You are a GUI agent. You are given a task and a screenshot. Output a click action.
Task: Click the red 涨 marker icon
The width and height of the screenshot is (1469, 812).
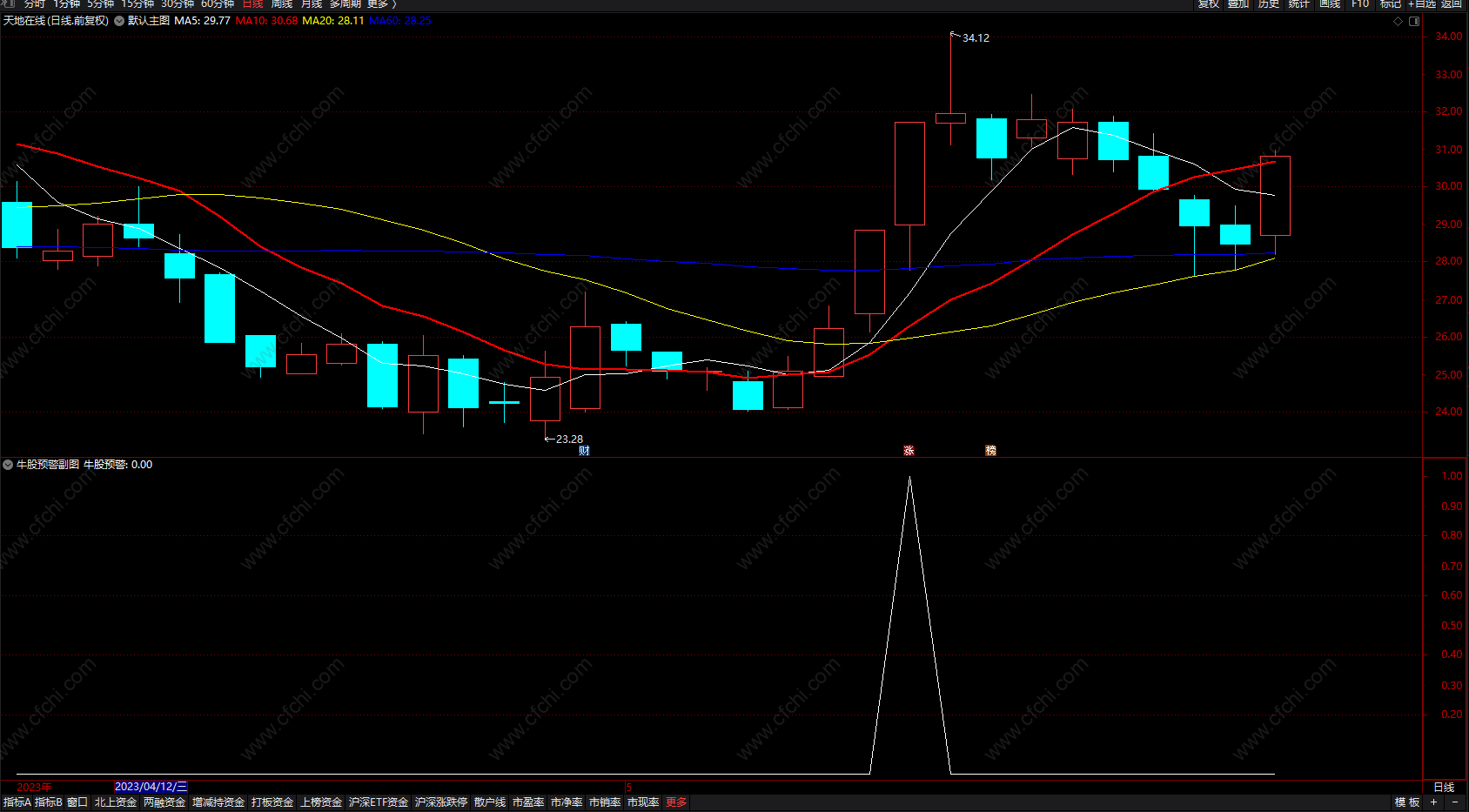909,451
